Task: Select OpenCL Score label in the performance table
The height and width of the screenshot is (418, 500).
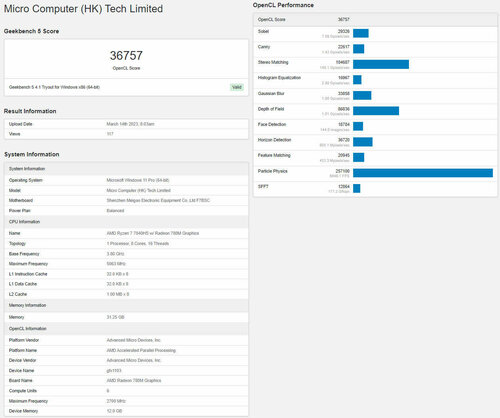Action: click(x=271, y=20)
